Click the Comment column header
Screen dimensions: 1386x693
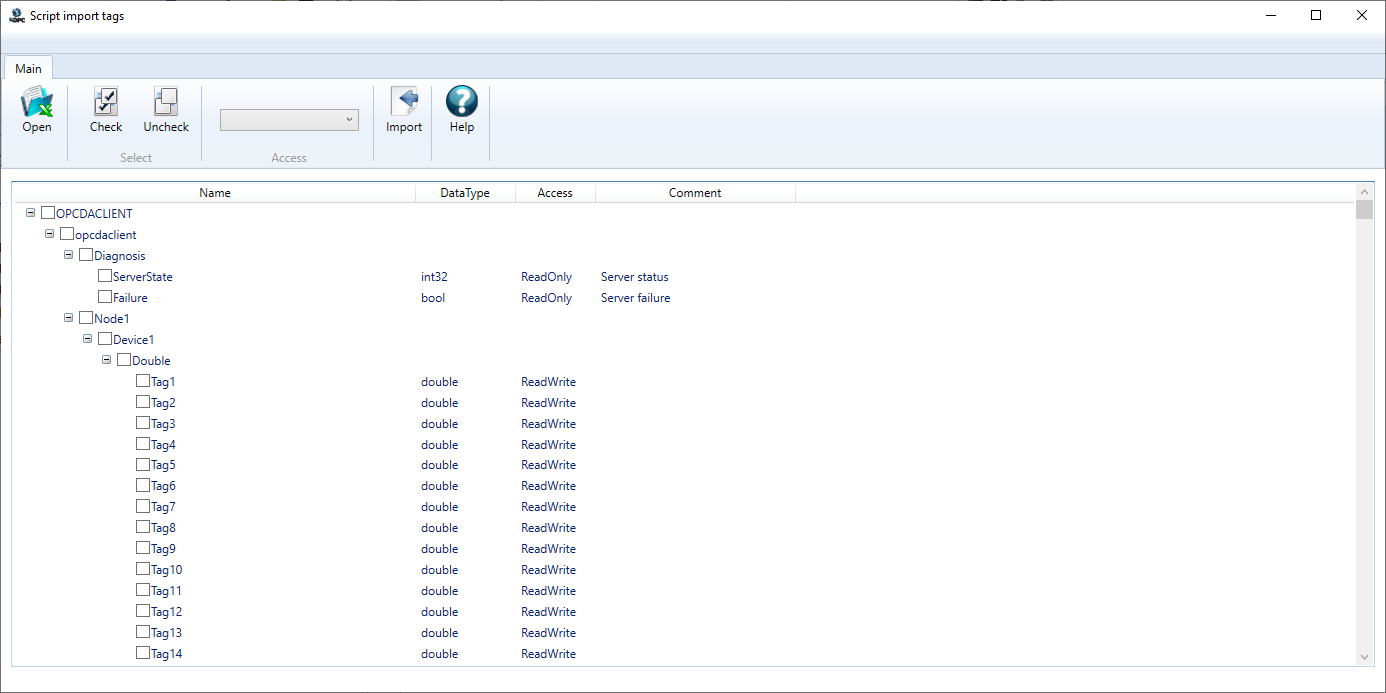click(695, 193)
